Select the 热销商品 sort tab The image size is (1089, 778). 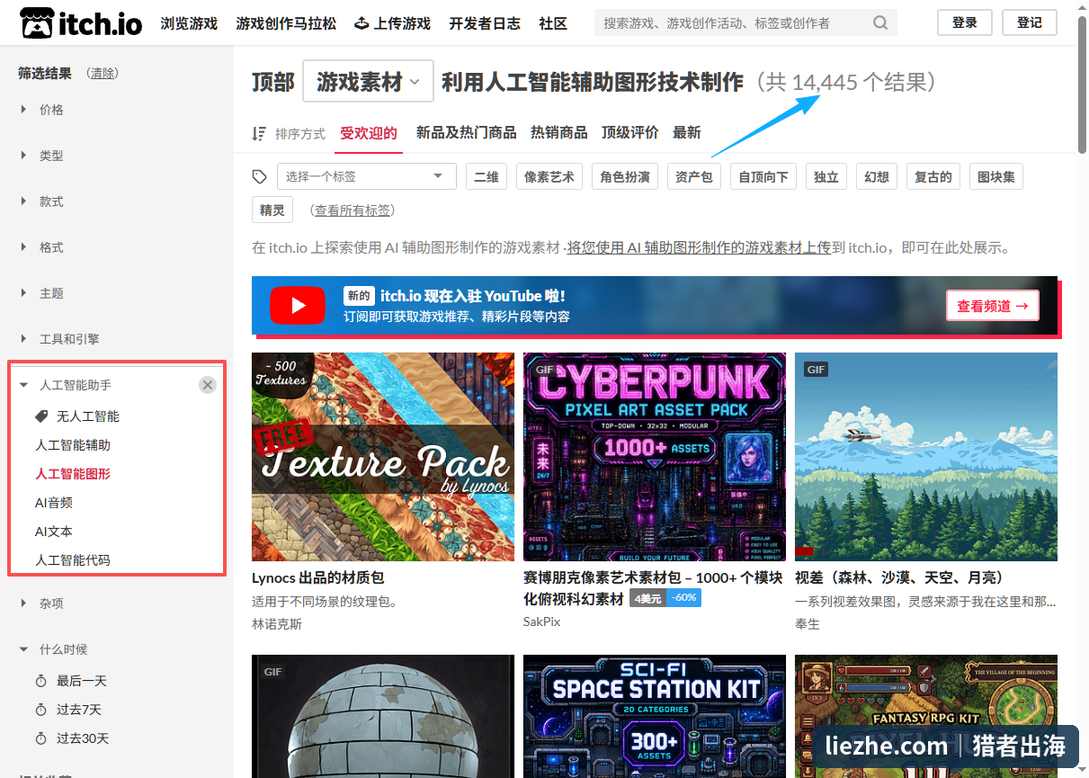[559, 133]
